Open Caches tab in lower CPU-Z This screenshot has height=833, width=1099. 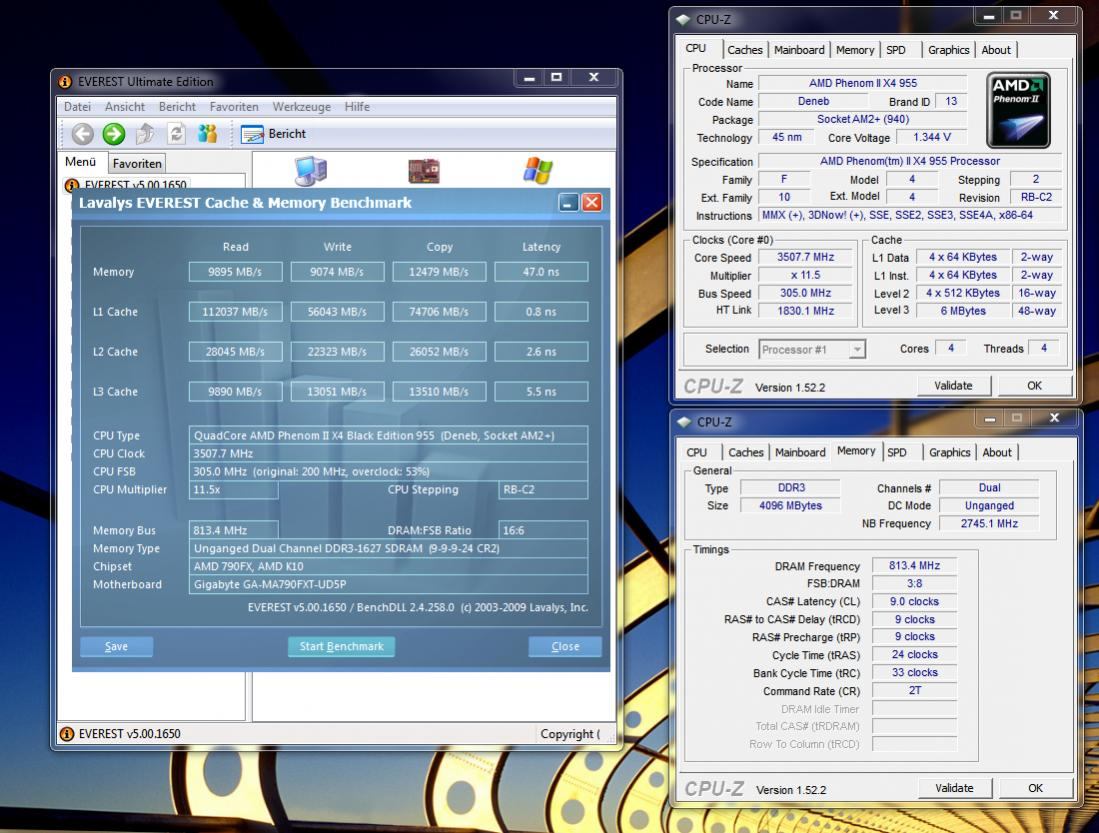tap(746, 452)
